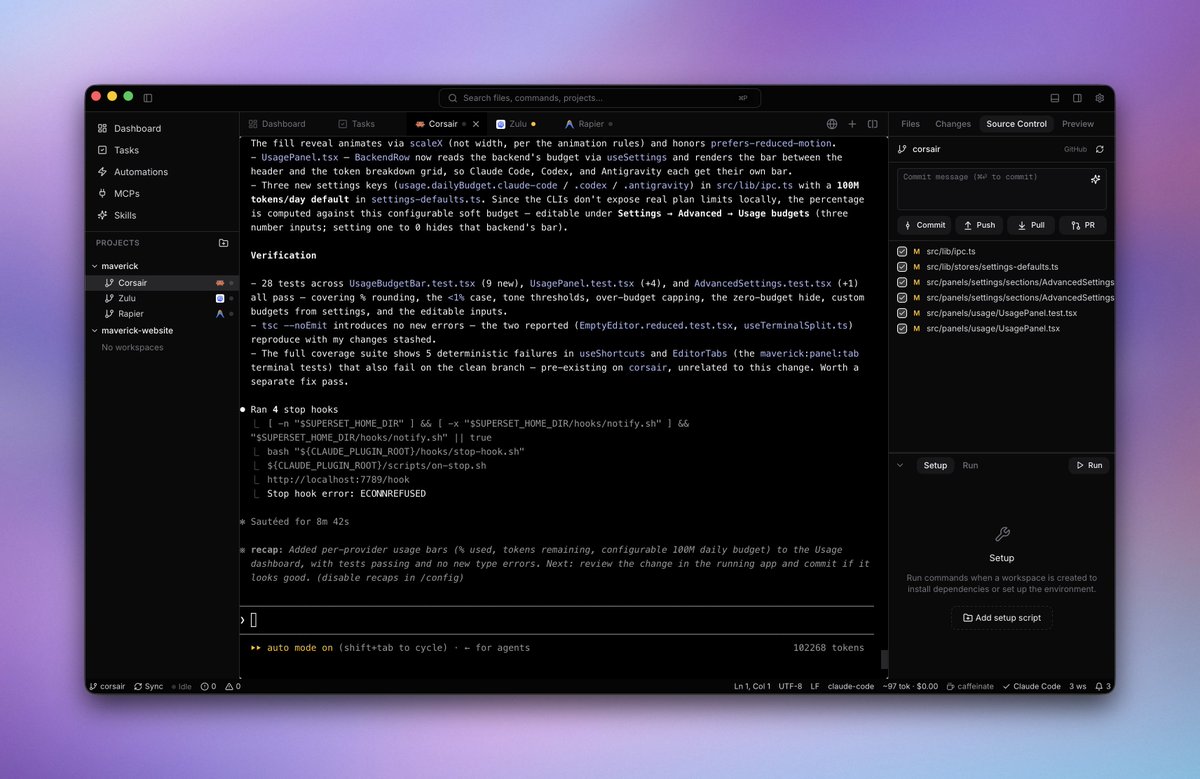Image resolution: width=1200 pixels, height=779 pixels.
Task: Click the 3 ws indicator in status bar
Action: click(x=1077, y=687)
